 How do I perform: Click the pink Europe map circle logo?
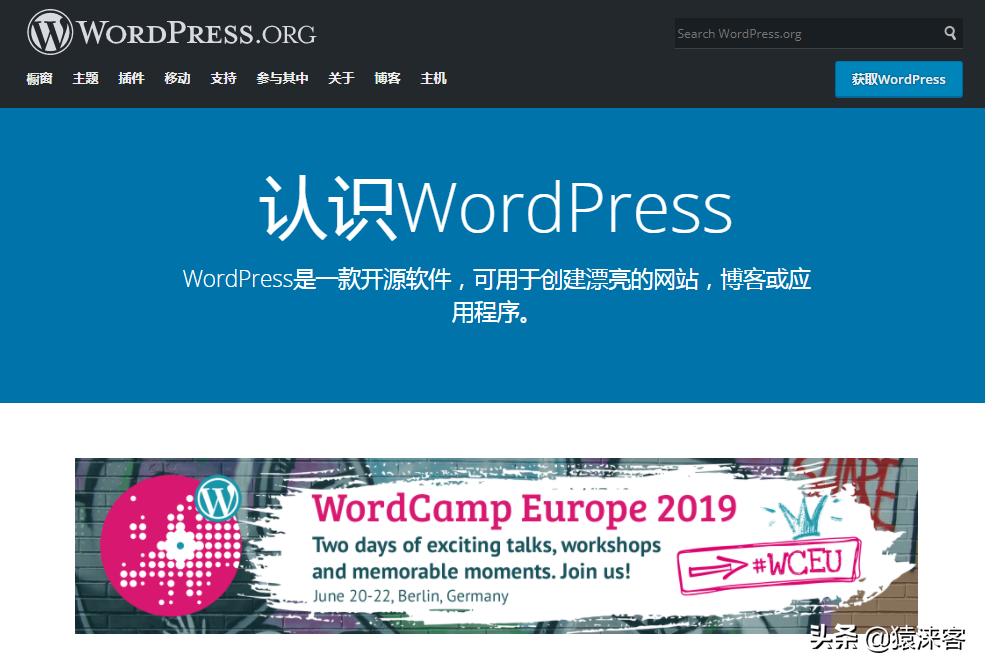pos(171,545)
